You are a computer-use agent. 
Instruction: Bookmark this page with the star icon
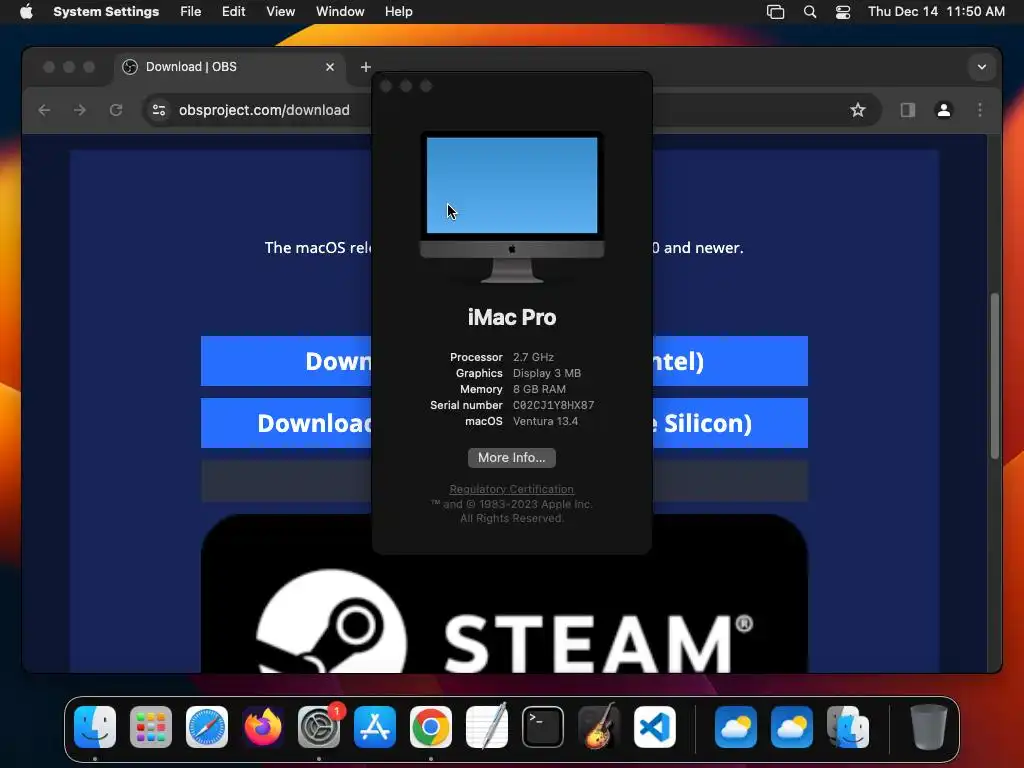(857, 110)
